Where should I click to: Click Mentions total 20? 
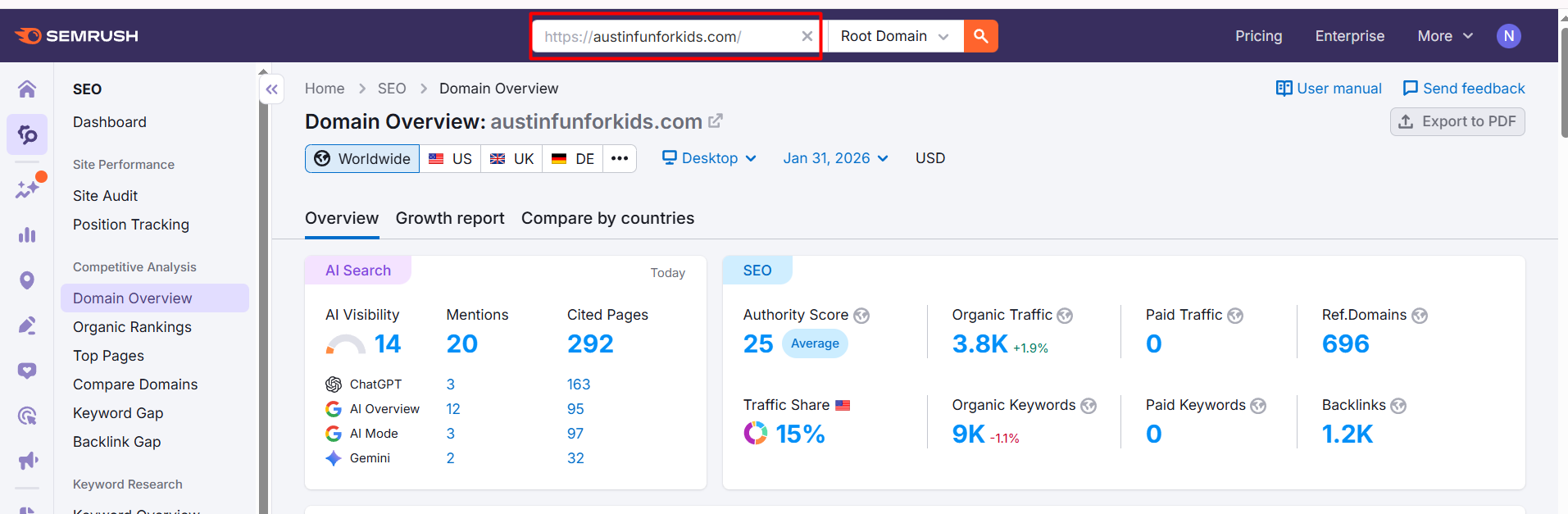[x=462, y=343]
